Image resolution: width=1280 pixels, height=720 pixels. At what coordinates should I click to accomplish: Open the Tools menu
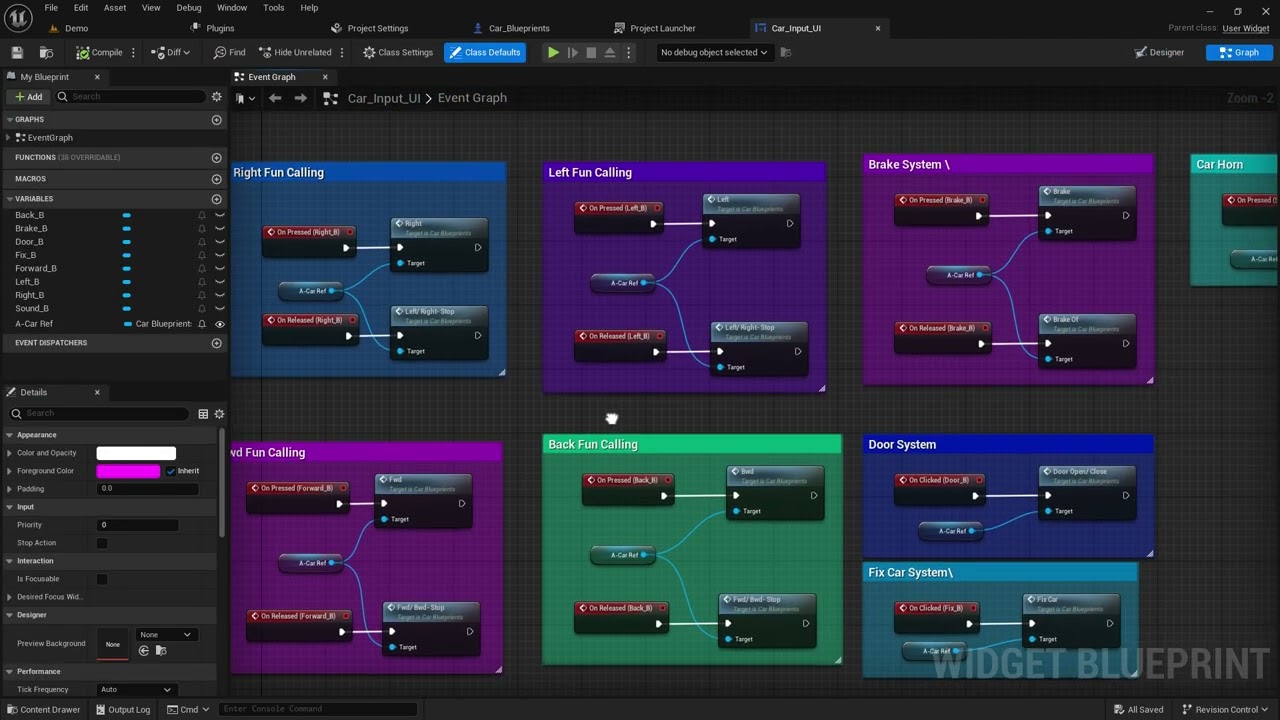pyautogui.click(x=274, y=8)
